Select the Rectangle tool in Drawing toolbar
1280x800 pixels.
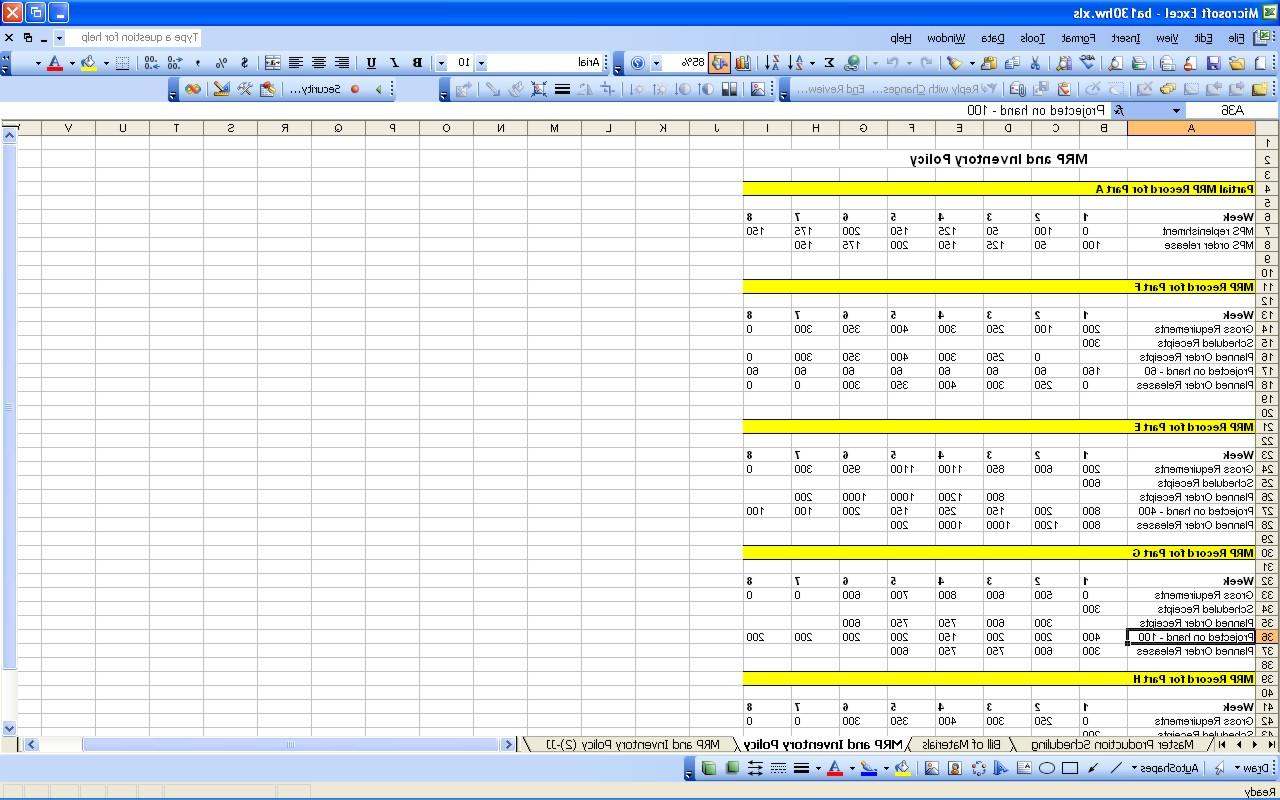click(x=1069, y=768)
